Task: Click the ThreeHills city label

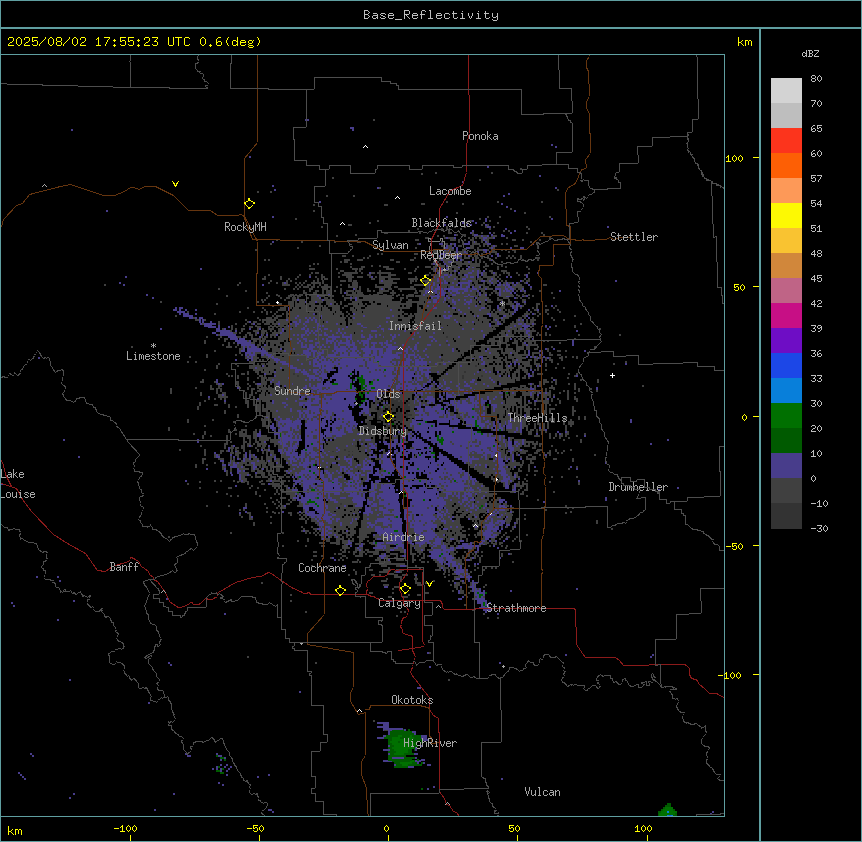Action: point(537,418)
